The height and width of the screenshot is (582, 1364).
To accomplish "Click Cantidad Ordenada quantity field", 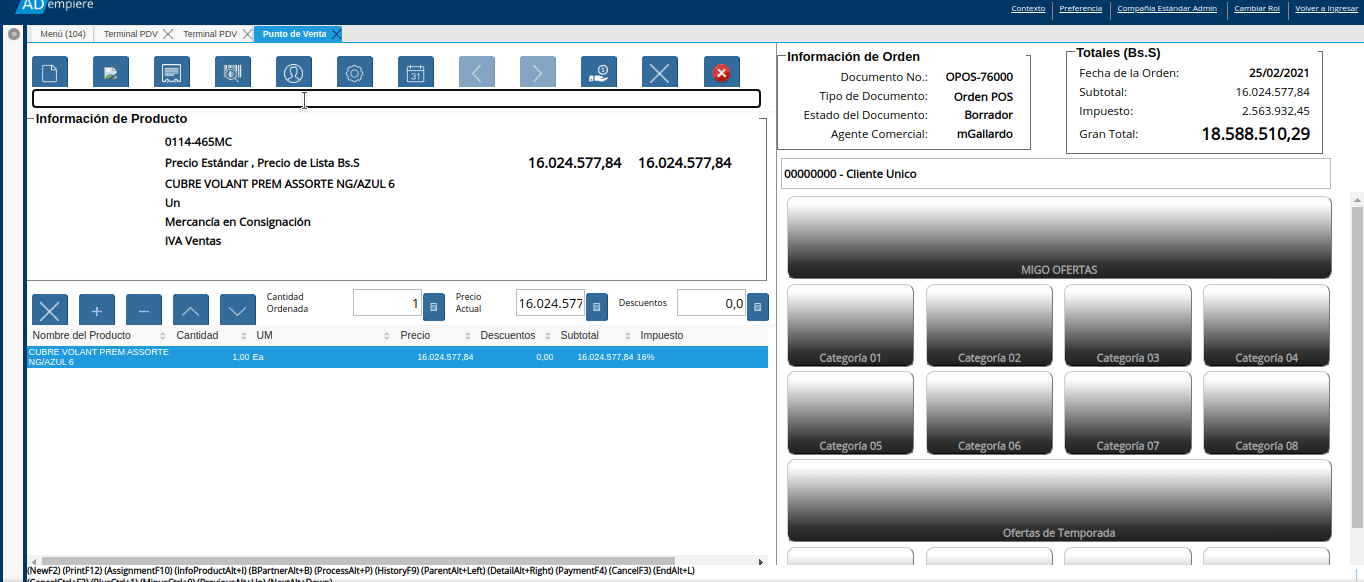I will pos(387,304).
